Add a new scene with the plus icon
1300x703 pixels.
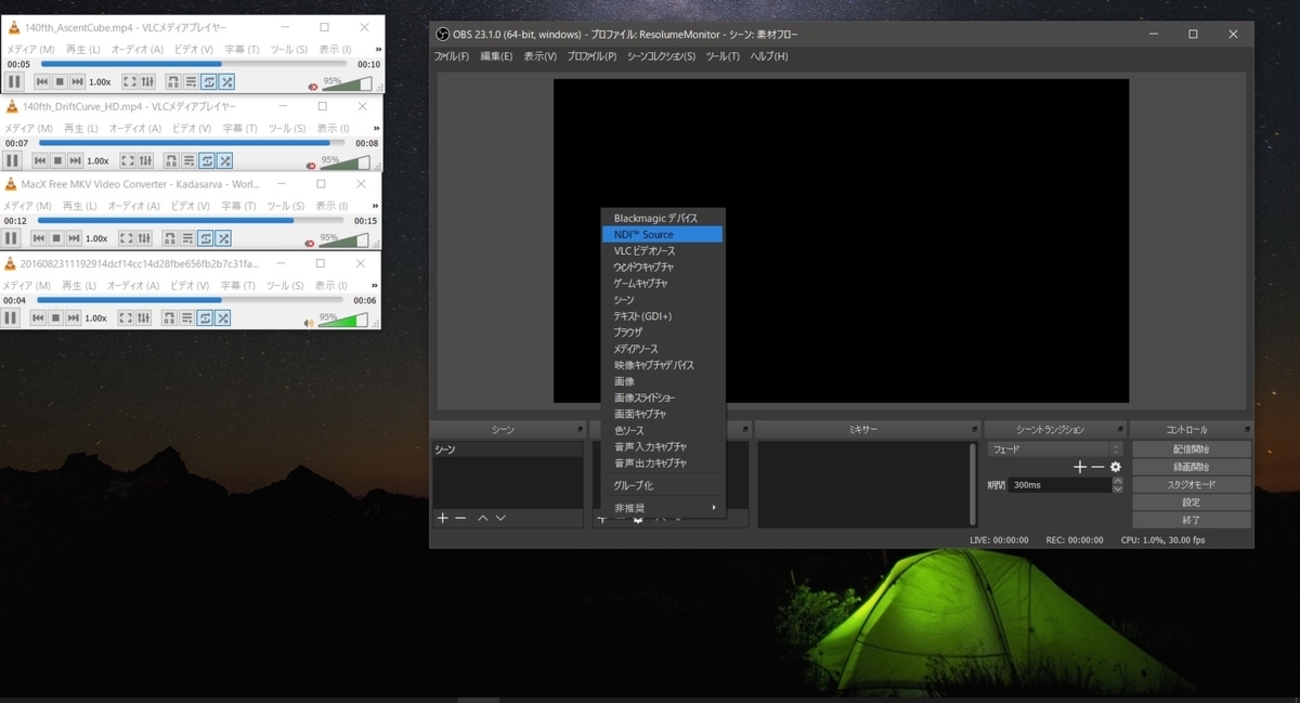coord(443,518)
